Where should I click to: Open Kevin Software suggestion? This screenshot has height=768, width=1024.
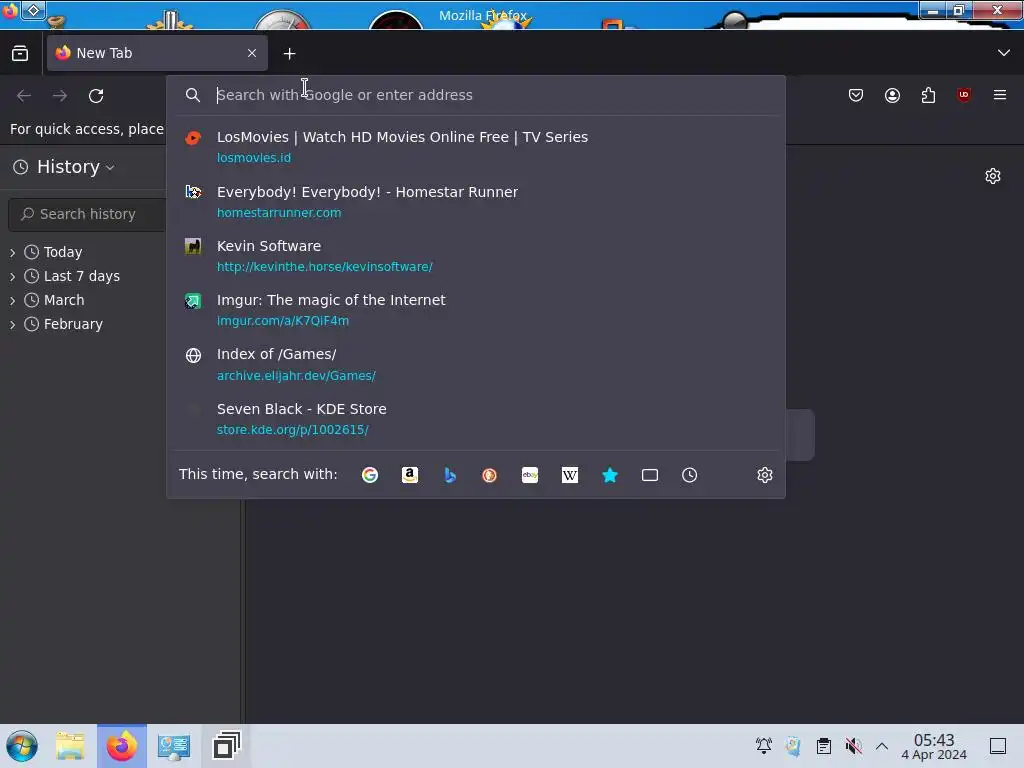[x=475, y=255]
